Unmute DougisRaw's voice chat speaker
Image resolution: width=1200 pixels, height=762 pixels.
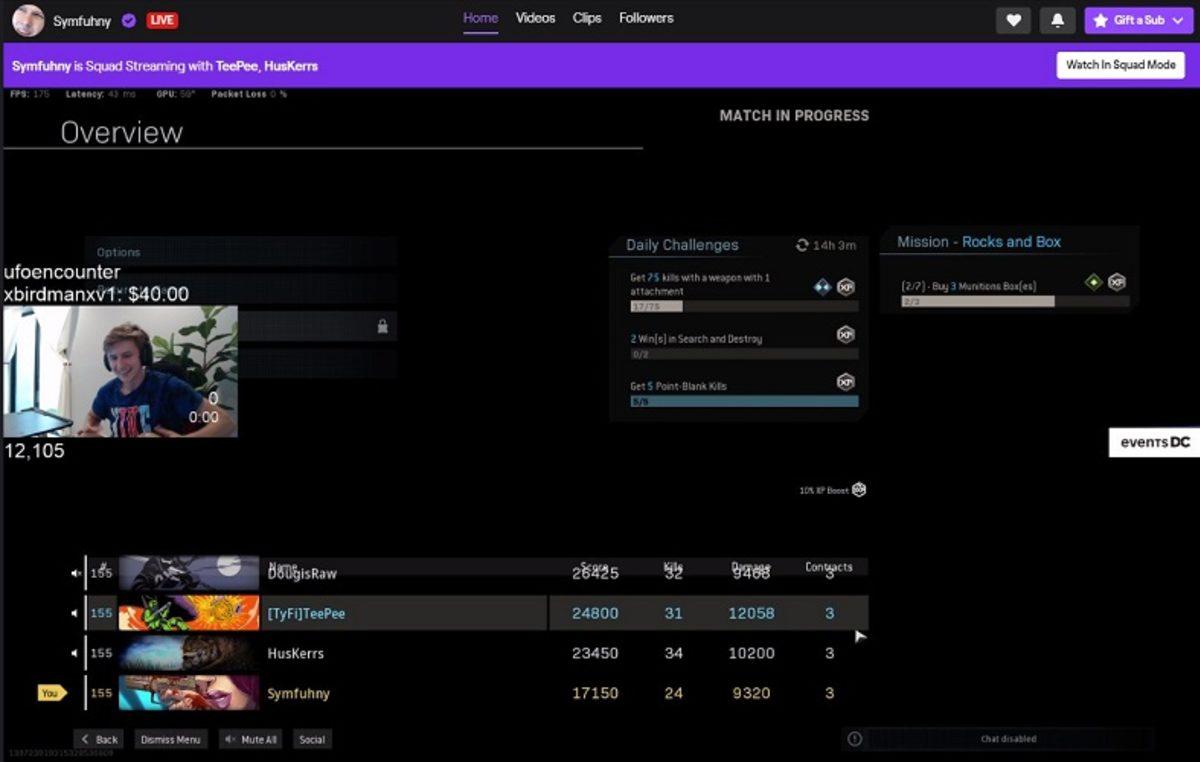pos(76,572)
